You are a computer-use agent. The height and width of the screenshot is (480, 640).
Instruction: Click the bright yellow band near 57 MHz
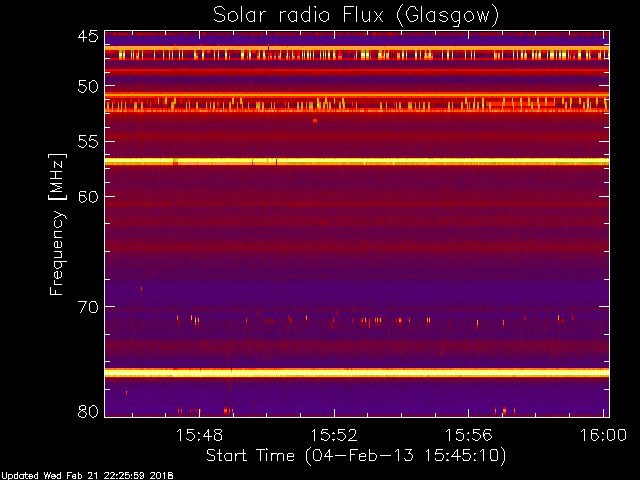tap(357, 162)
